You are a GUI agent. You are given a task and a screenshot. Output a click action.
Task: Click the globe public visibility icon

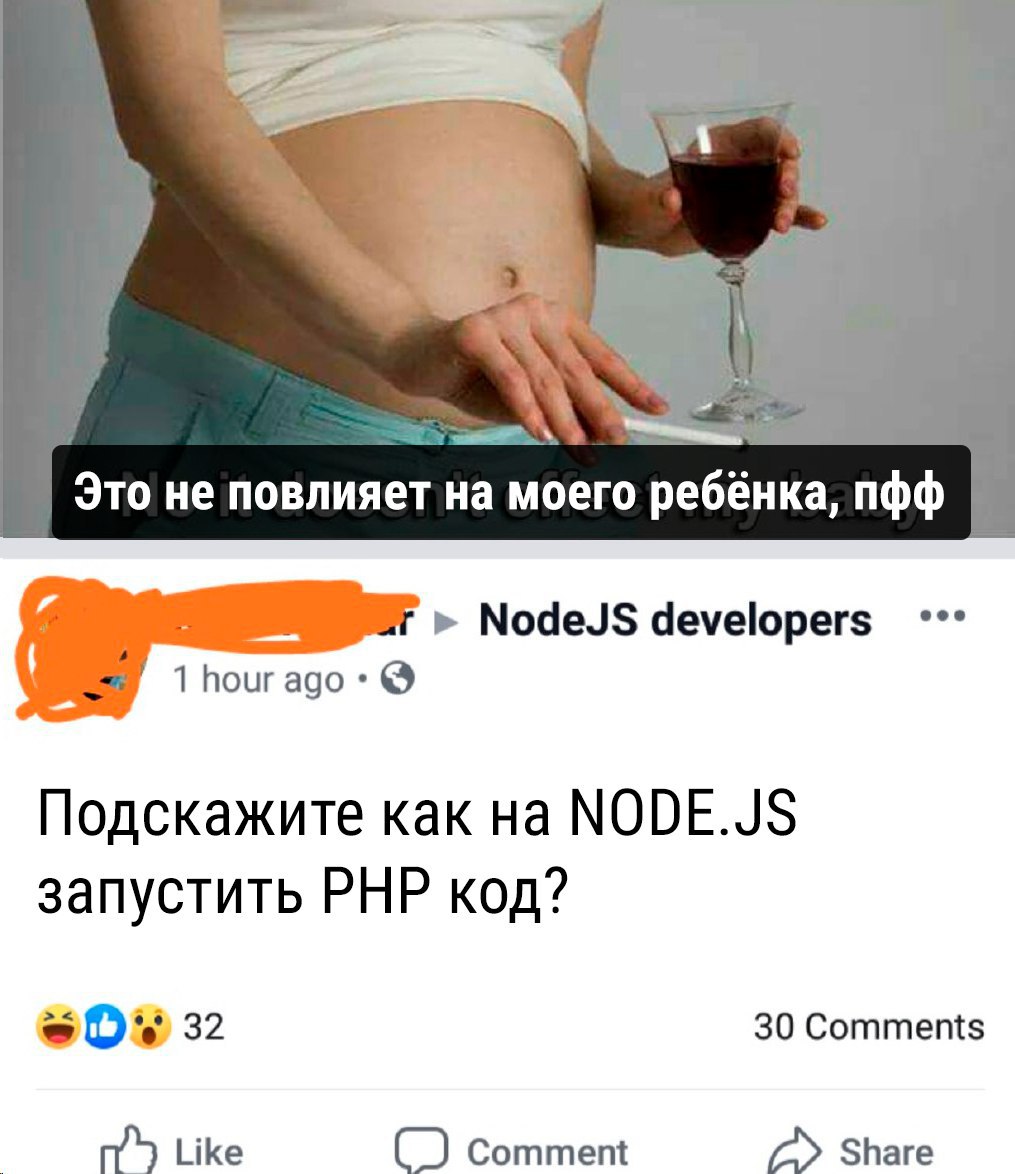click(x=397, y=679)
